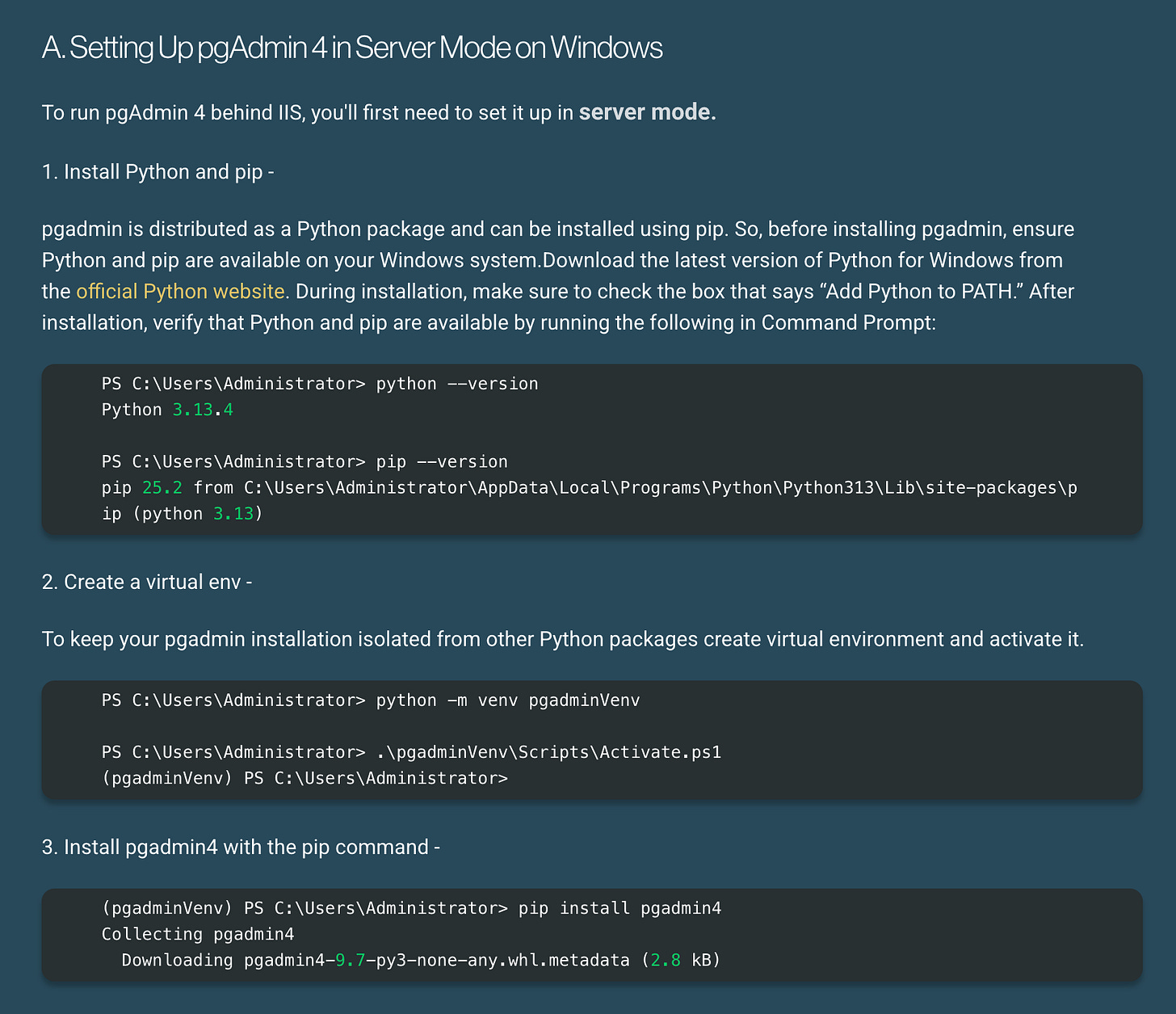This screenshot has width=1176, height=1014.
Task: Click the "Collecting pgadmin4" output line
Action: [x=198, y=934]
